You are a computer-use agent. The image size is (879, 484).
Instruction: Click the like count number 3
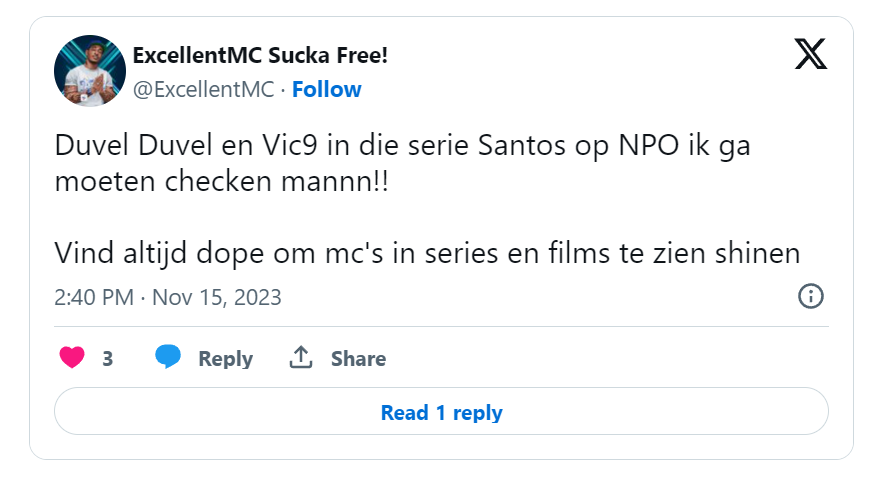[107, 358]
